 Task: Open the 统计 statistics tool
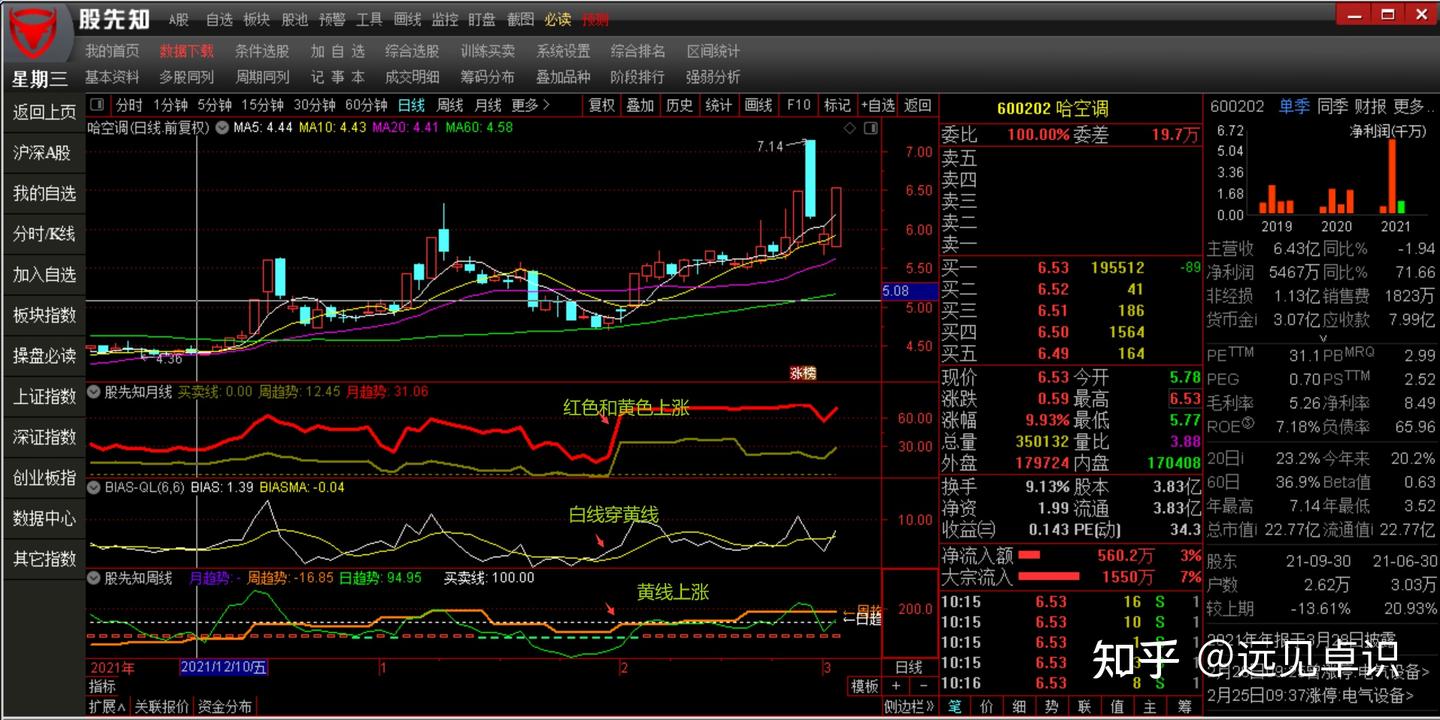(x=719, y=105)
